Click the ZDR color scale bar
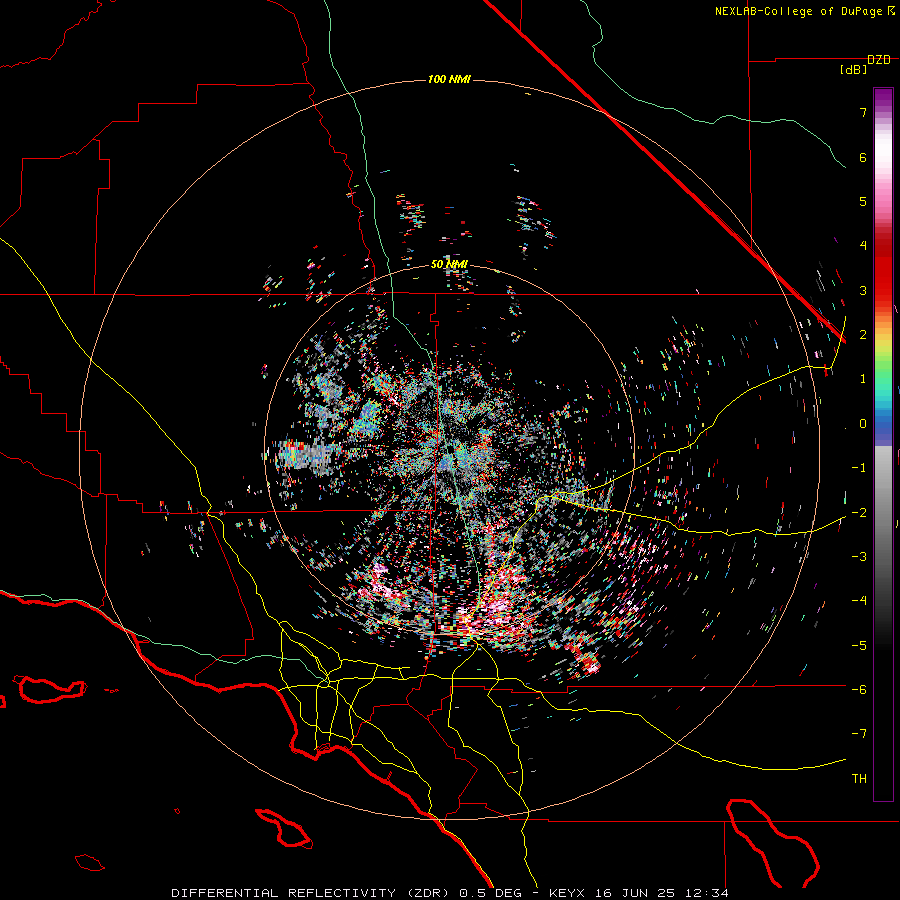The height and width of the screenshot is (900, 900). 883,444
